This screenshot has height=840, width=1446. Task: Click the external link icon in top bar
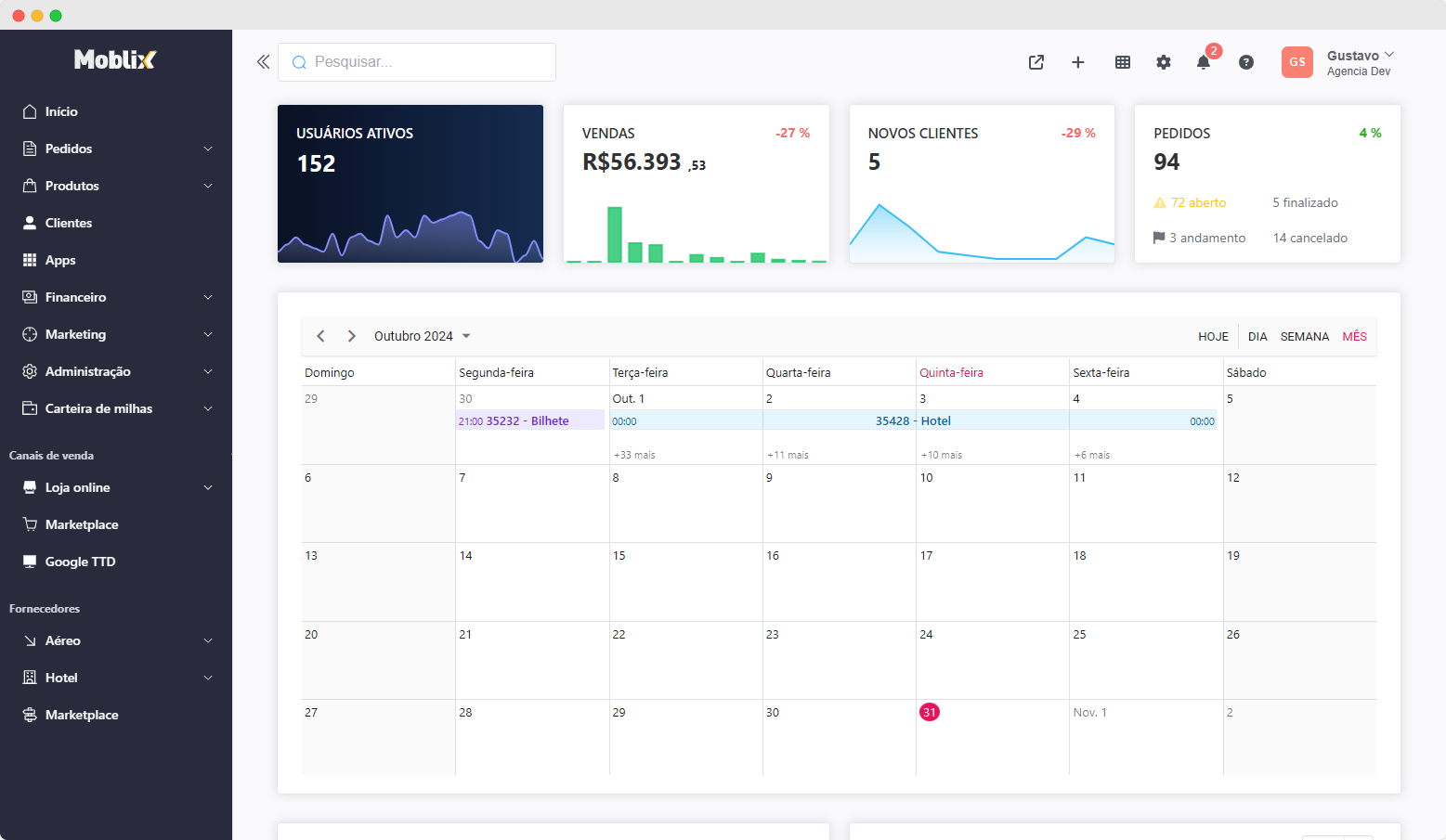pos(1036,62)
